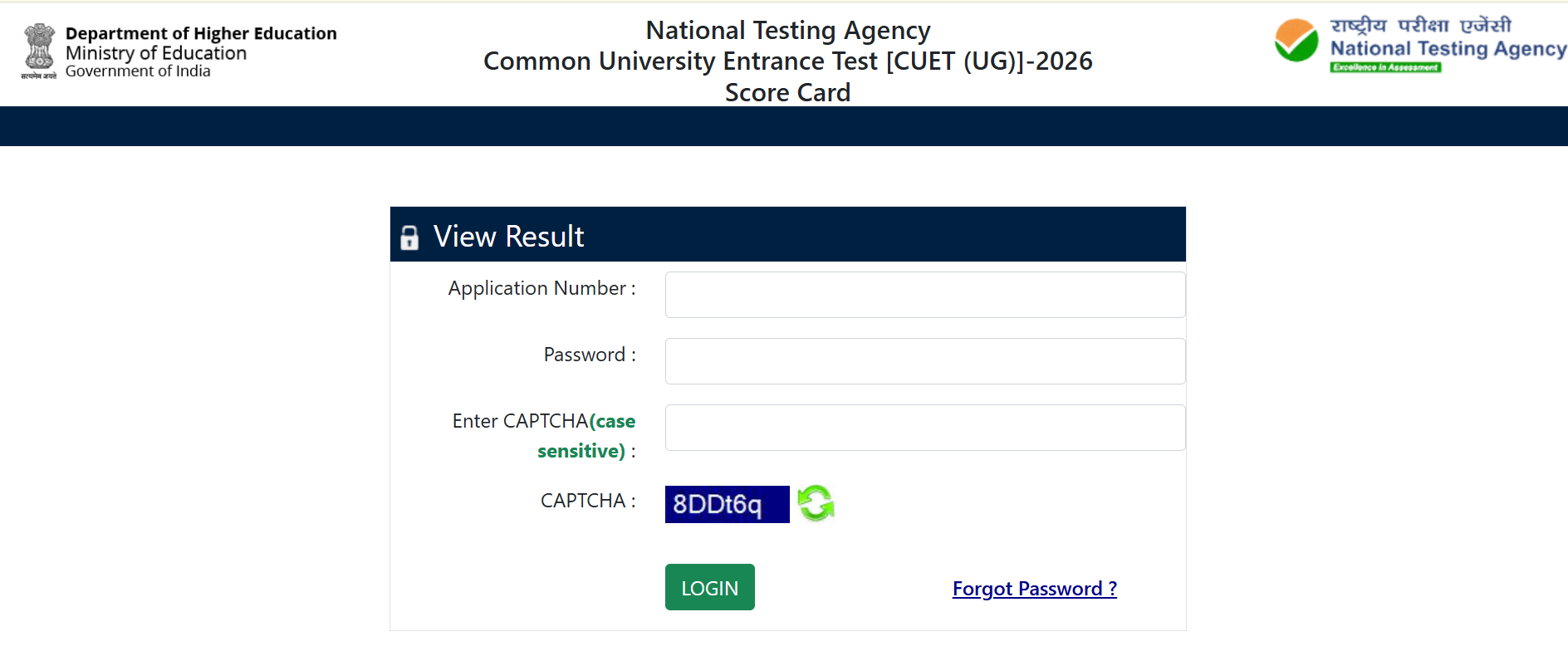Viewport: 1568px width, 651px height.
Task: Click the green CAPTCHA refresh icon
Action: pyautogui.click(x=816, y=503)
